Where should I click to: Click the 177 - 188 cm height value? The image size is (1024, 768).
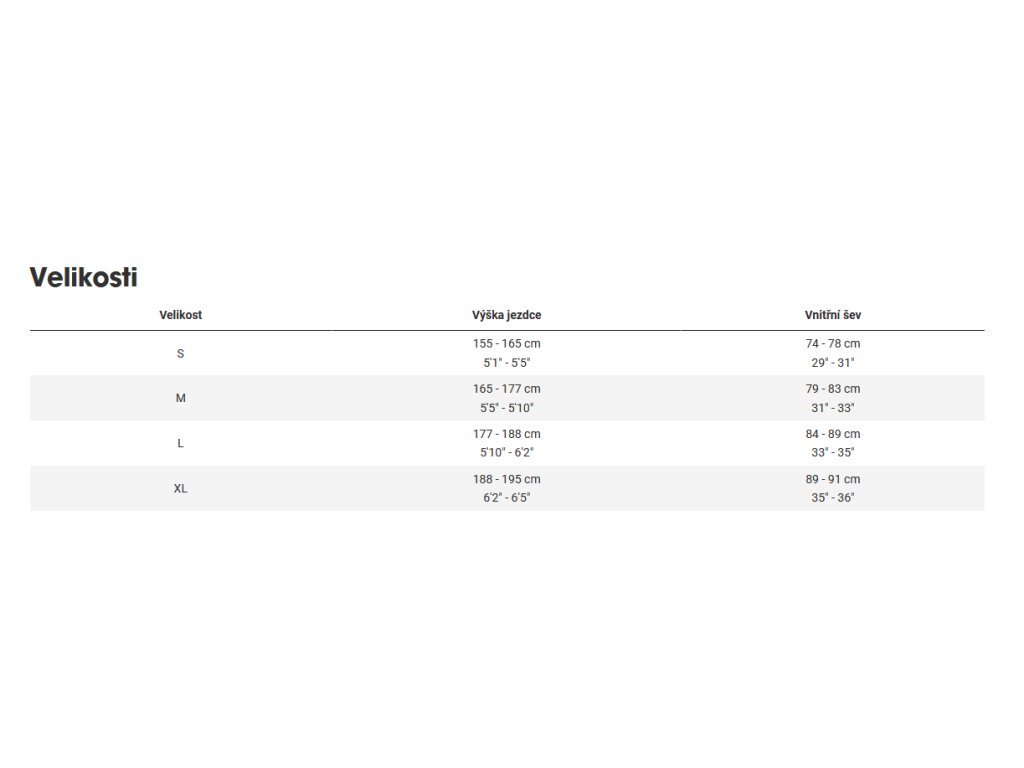(506, 434)
